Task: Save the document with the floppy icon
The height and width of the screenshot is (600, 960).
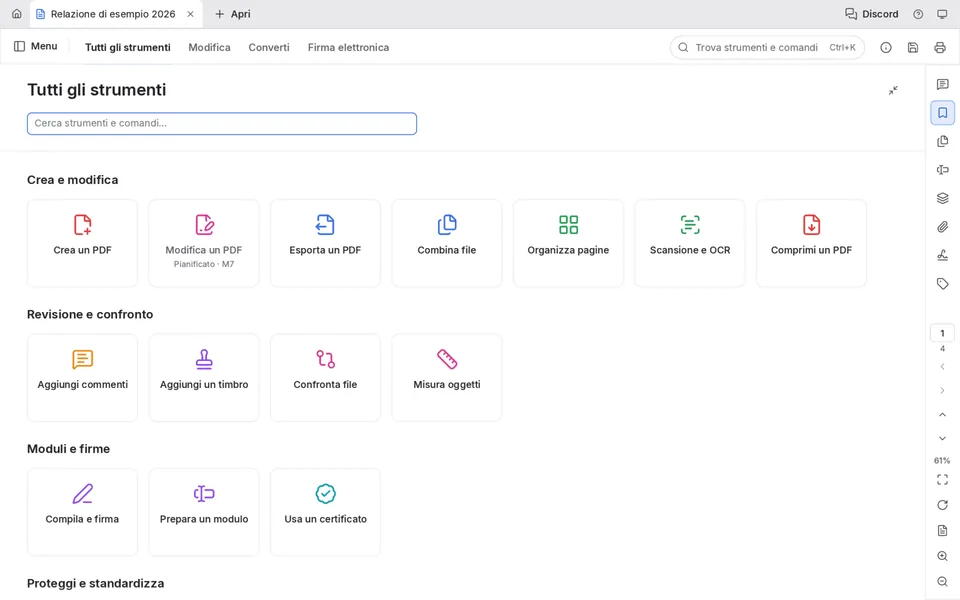Action: tap(913, 47)
